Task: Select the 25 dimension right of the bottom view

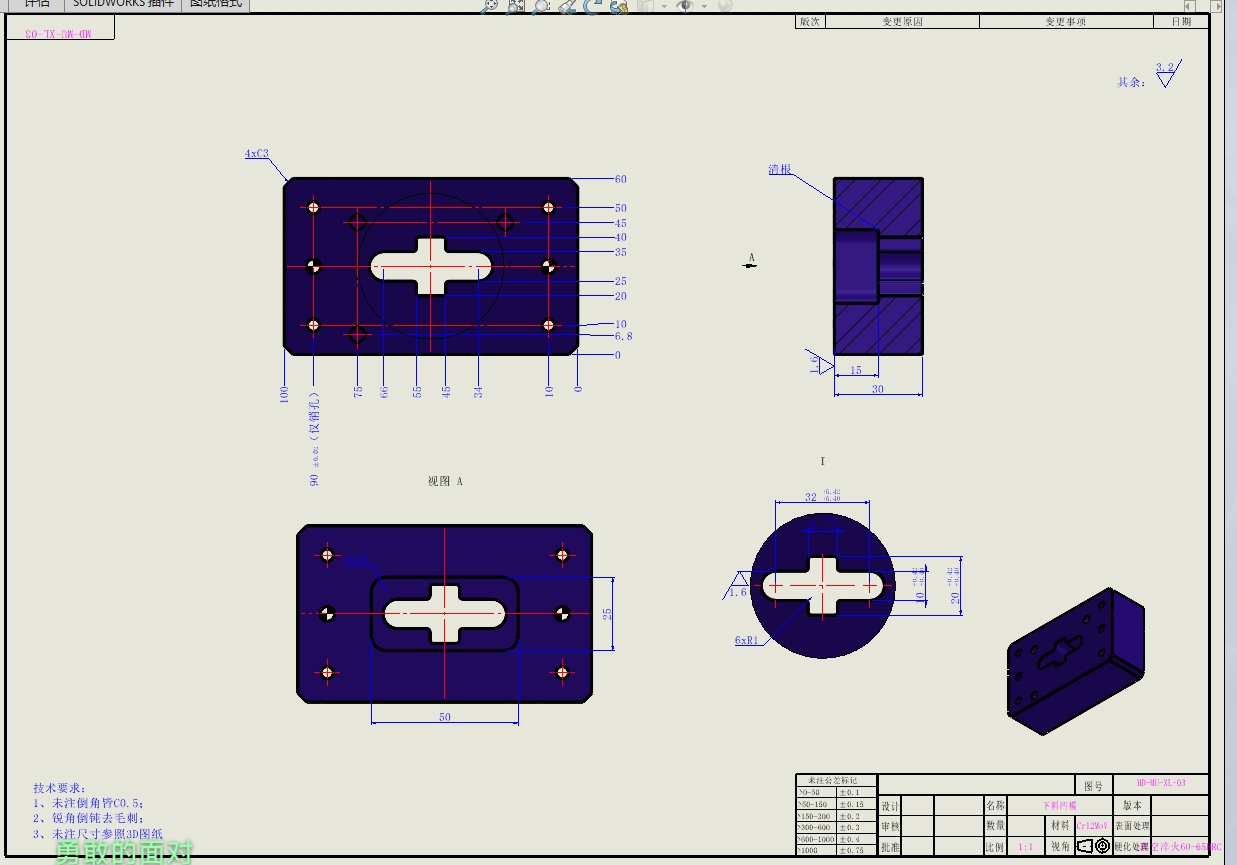Action: (606, 613)
